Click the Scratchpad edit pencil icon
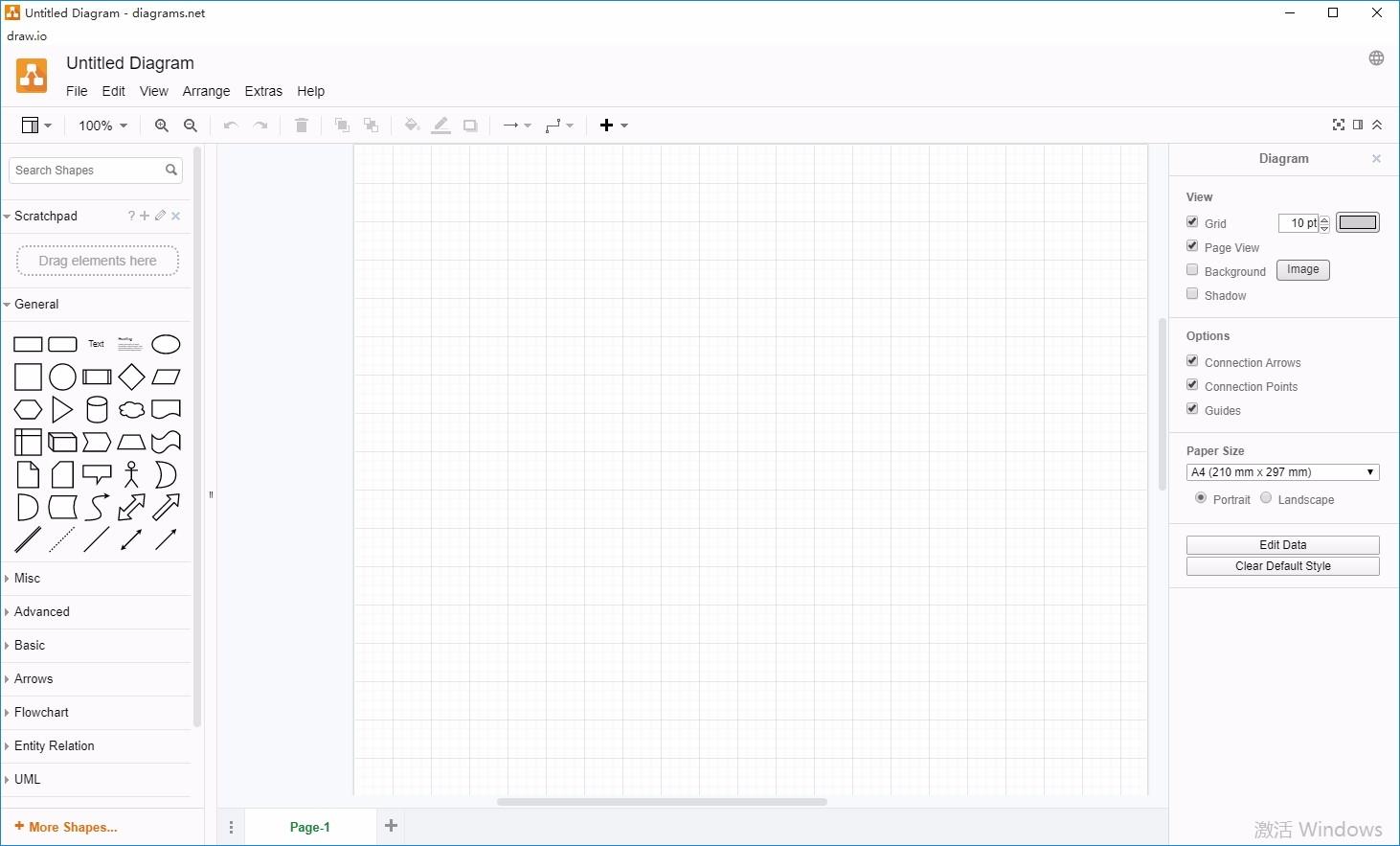This screenshot has width=1400, height=846. [160, 216]
